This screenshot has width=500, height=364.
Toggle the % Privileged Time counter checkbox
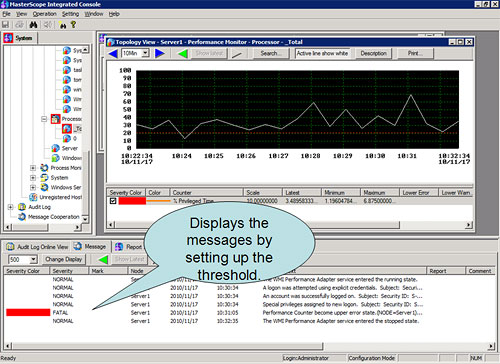tap(113, 201)
